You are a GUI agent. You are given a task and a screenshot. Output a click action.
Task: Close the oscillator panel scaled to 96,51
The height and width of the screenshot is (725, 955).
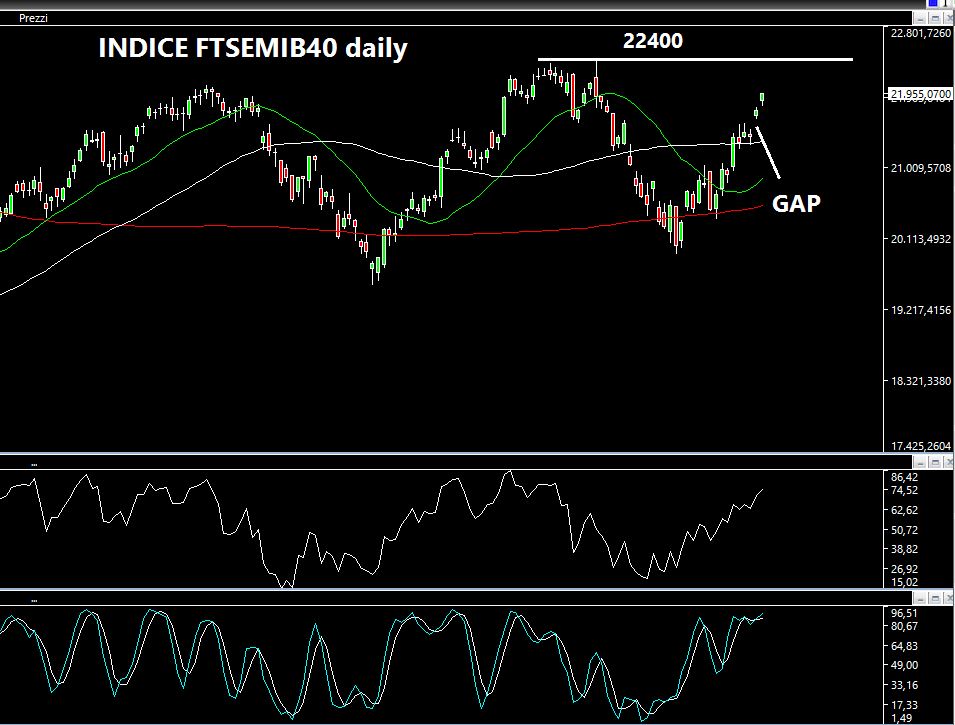click(x=949, y=598)
